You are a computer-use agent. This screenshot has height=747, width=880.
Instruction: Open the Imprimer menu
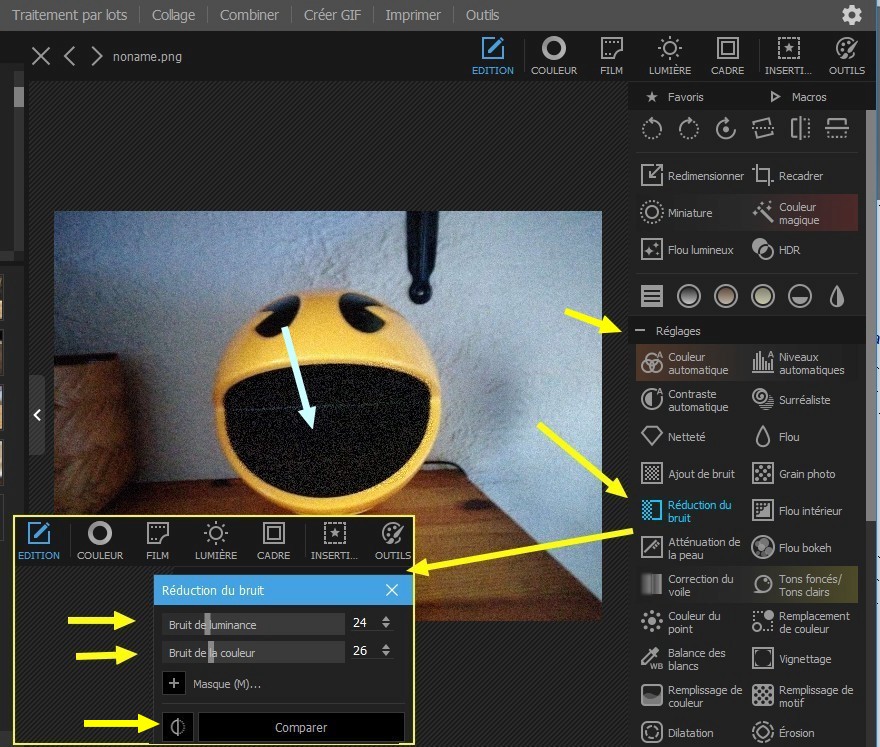pyautogui.click(x=412, y=15)
